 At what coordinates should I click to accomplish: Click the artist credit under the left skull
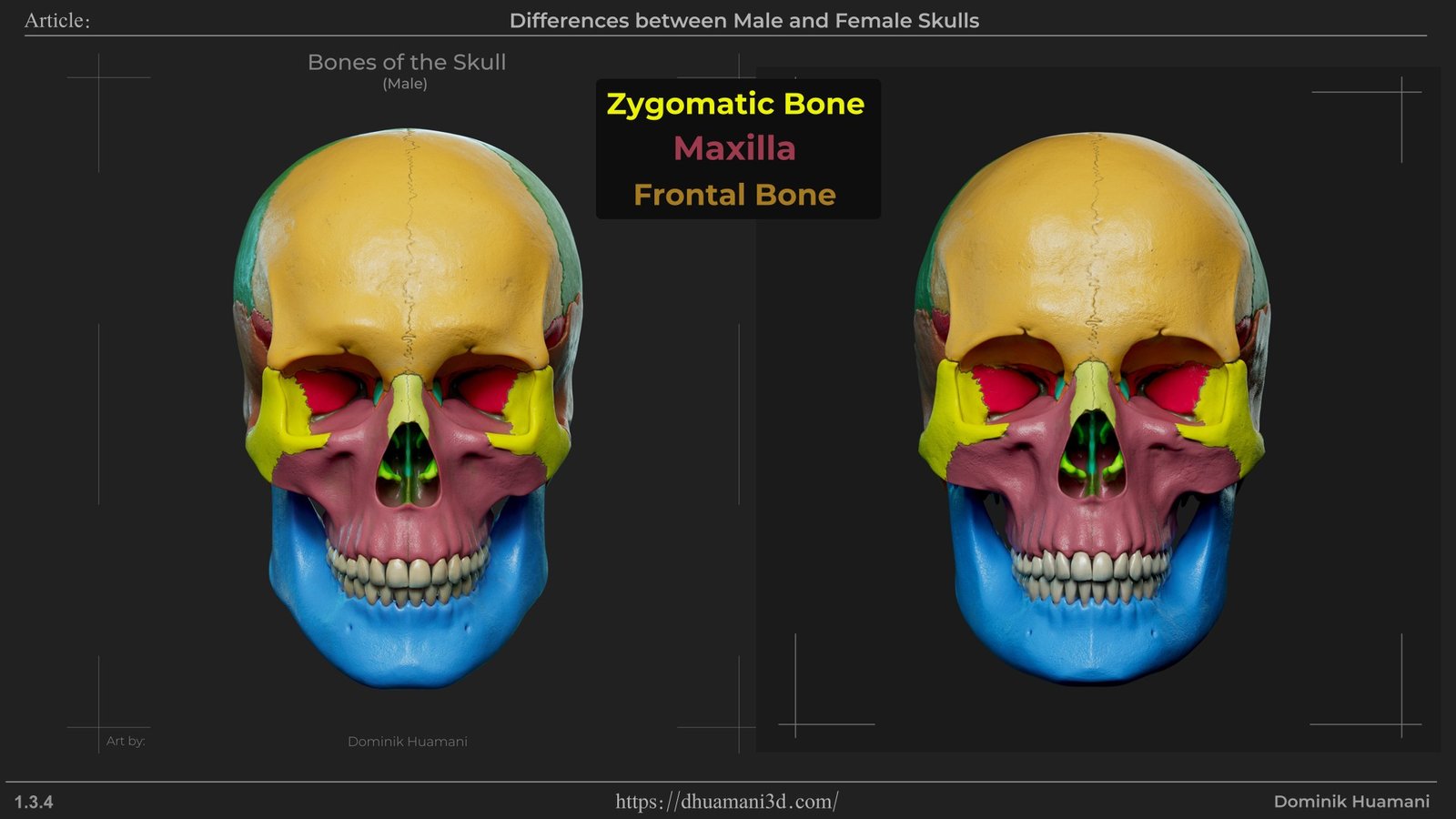point(407,742)
